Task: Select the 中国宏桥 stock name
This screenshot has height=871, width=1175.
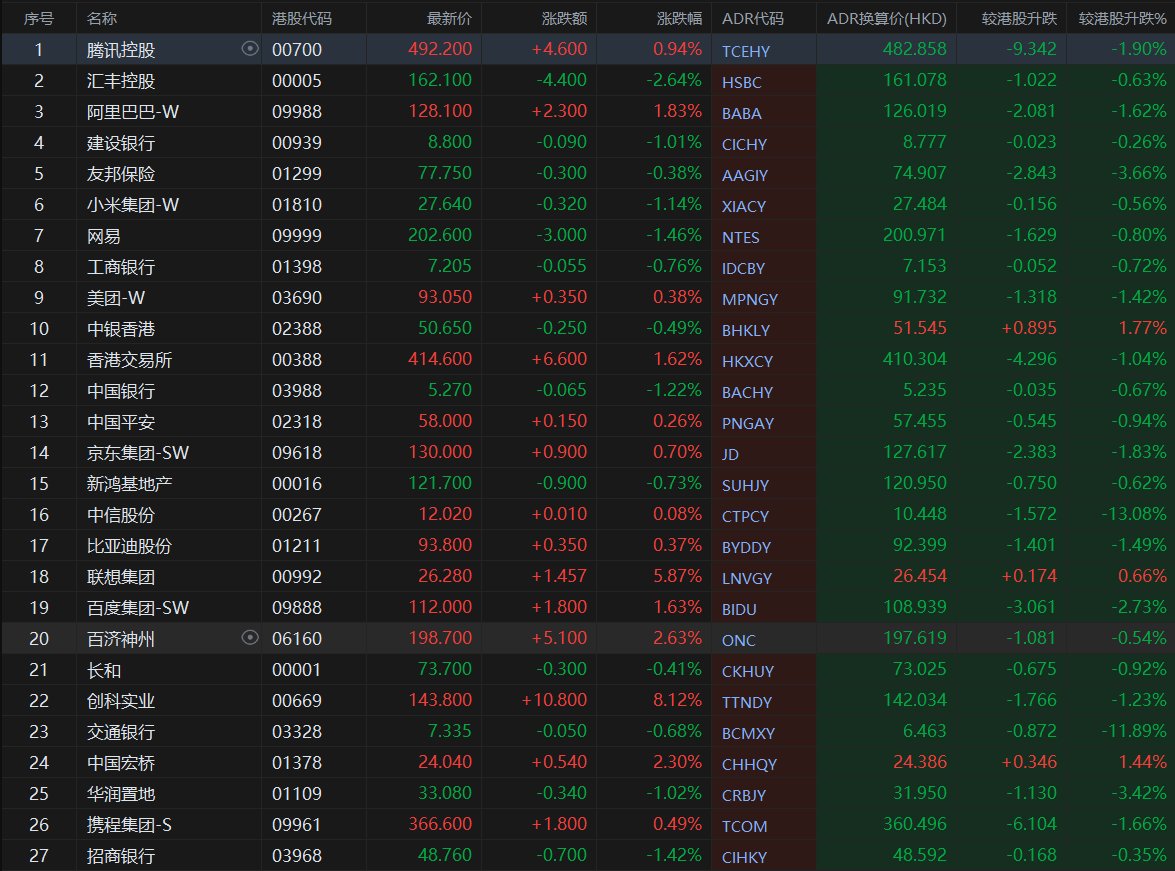Action: (x=121, y=762)
